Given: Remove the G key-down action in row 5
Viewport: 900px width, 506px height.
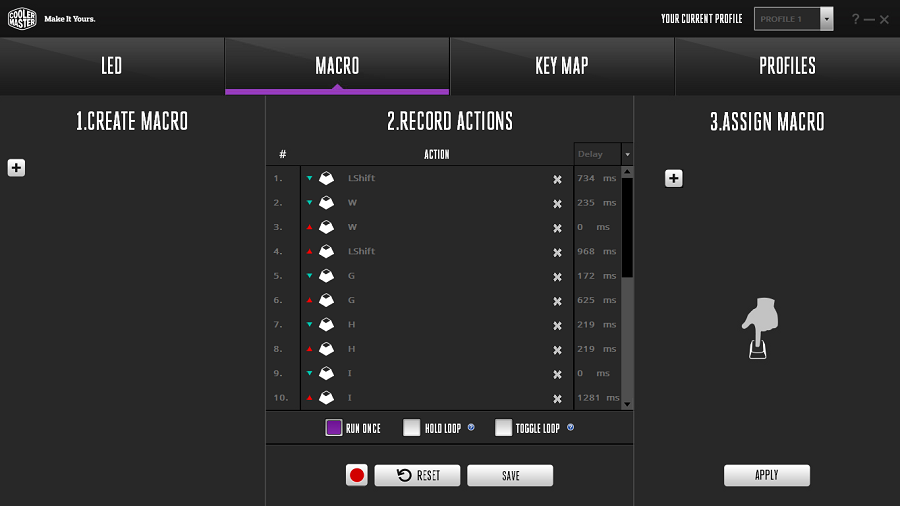Looking at the screenshot, I should pyautogui.click(x=557, y=277).
